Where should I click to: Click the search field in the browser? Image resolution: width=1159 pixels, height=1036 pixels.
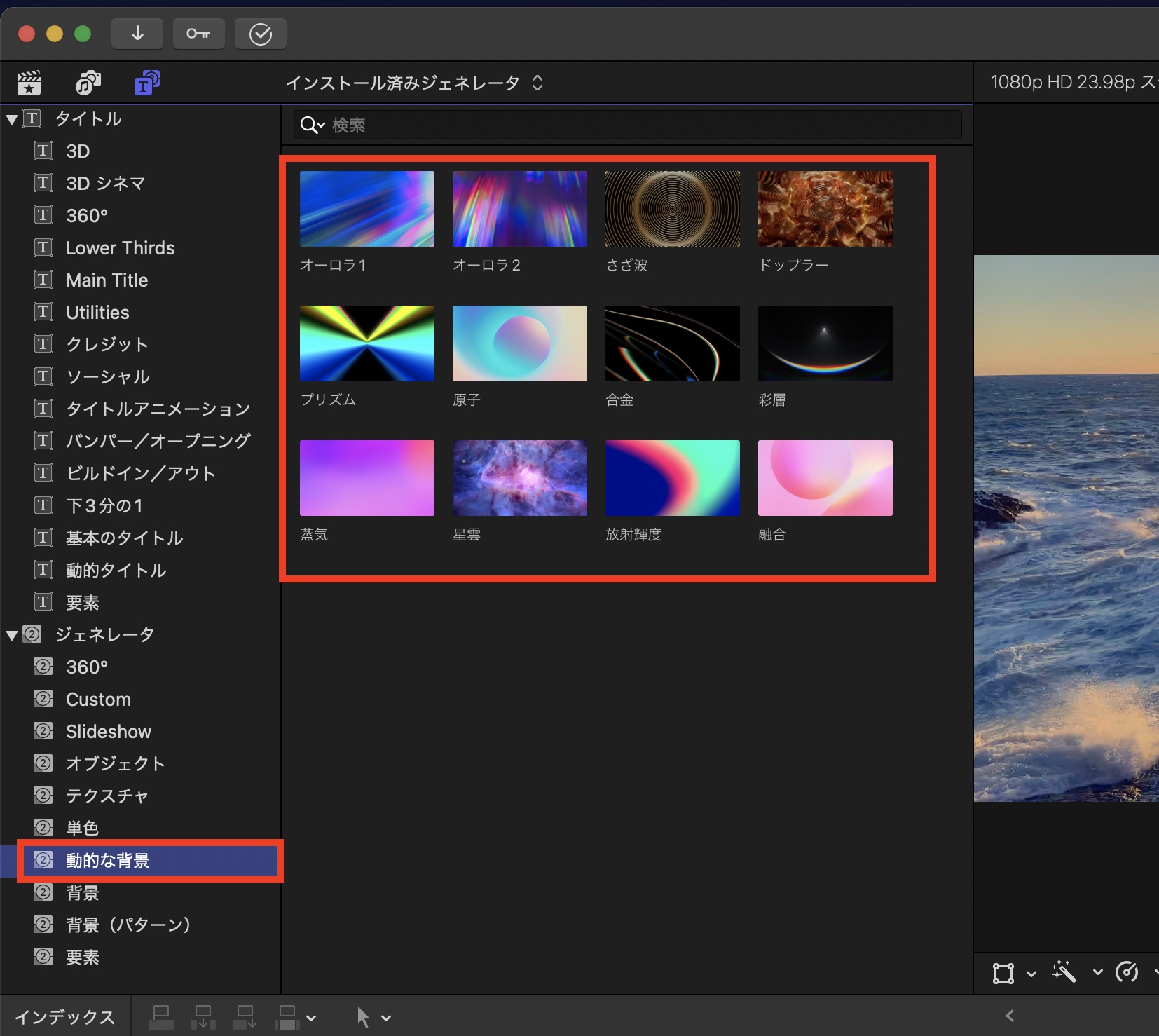coord(631,125)
